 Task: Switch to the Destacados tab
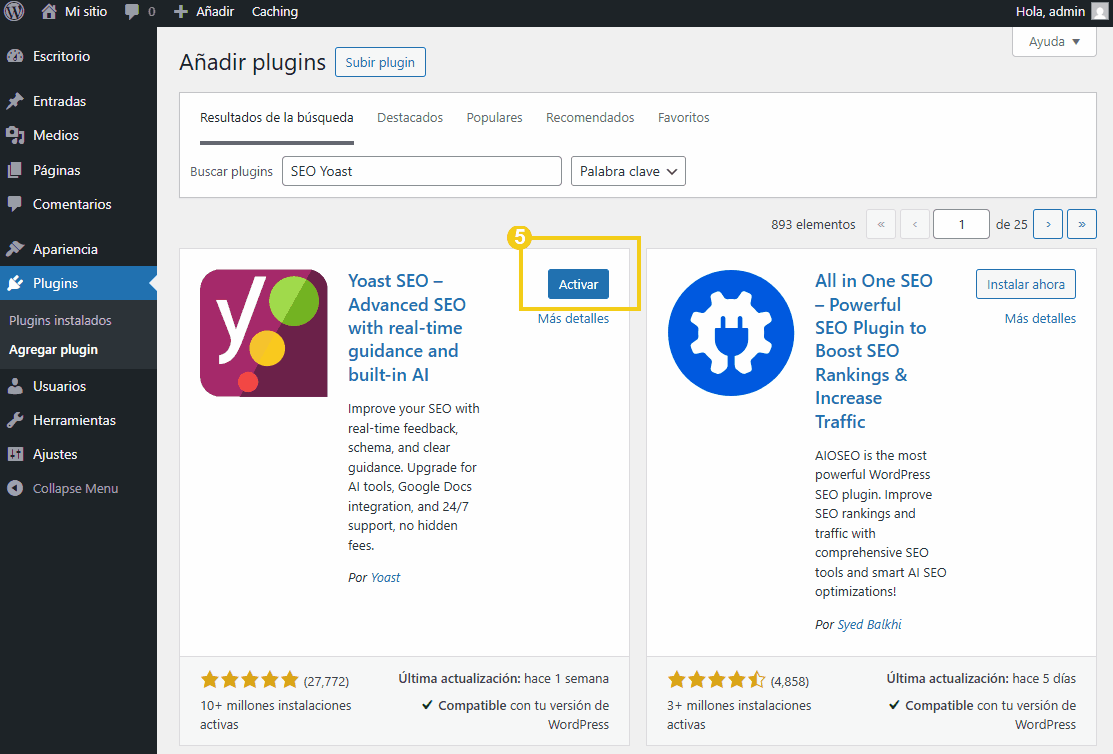pyautogui.click(x=410, y=117)
